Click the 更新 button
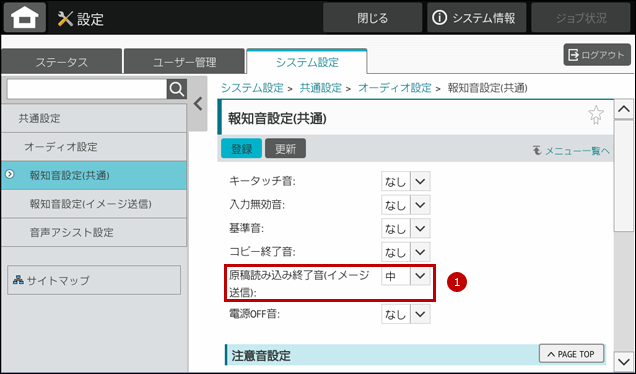636x374 pixels. 285,148
